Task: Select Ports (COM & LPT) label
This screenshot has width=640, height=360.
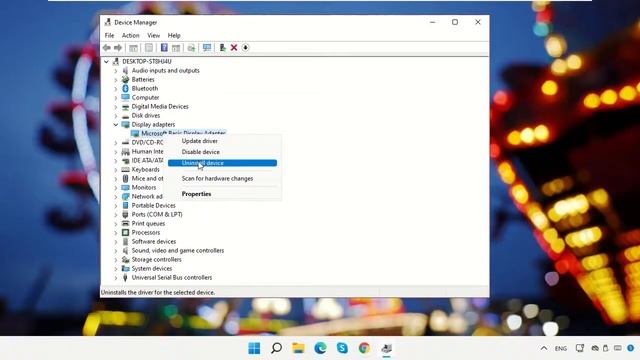Action: pos(157,214)
